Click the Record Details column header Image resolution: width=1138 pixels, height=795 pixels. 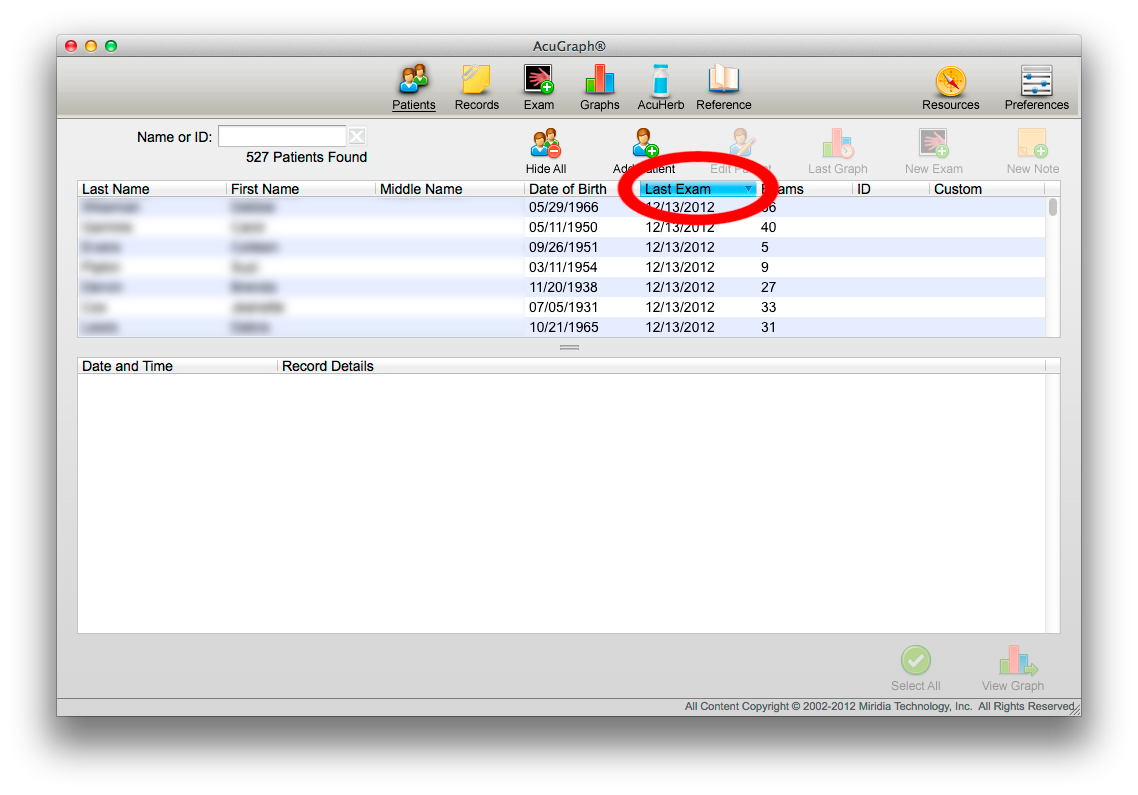662,366
